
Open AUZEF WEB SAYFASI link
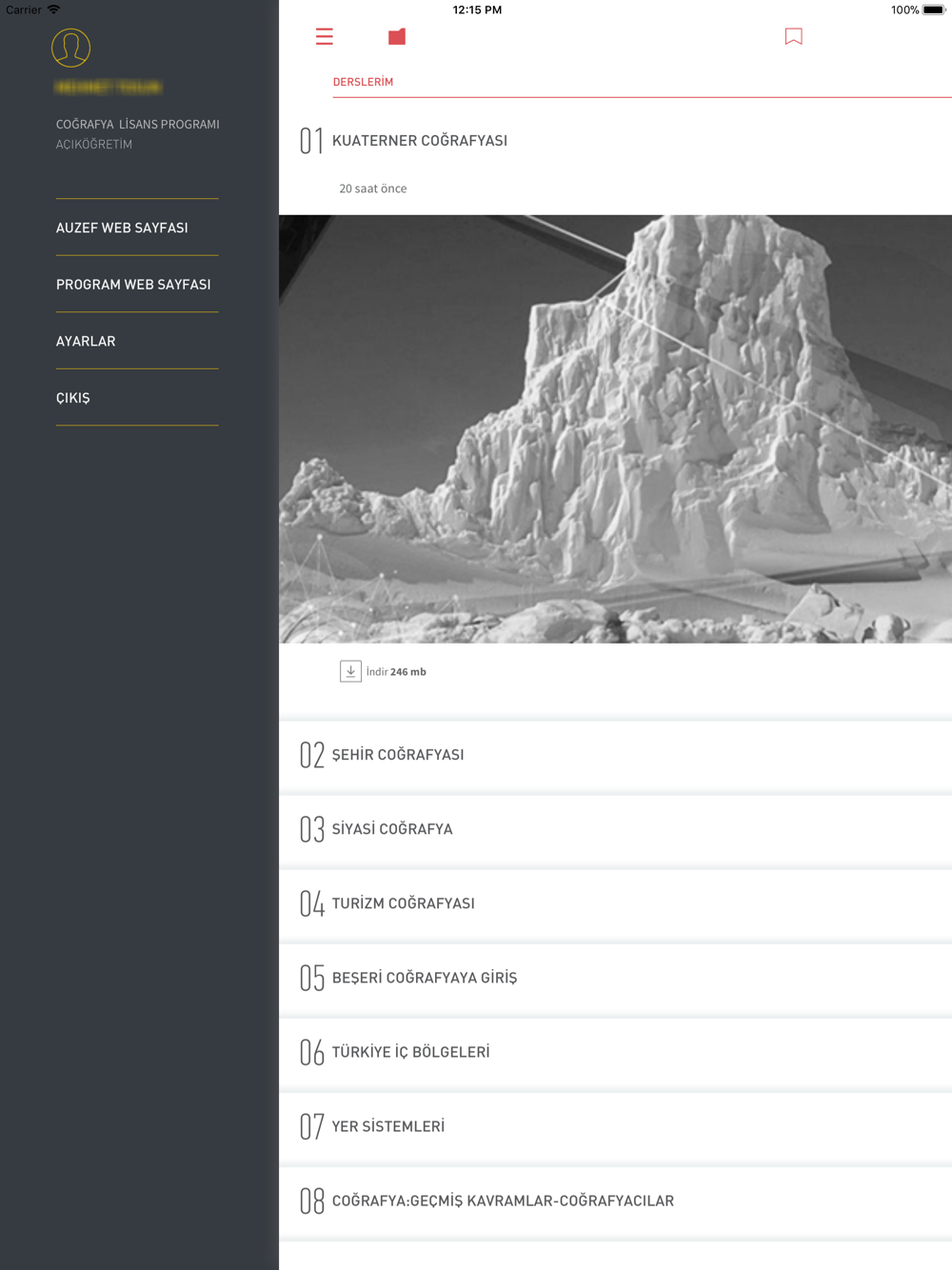point(122,228)
